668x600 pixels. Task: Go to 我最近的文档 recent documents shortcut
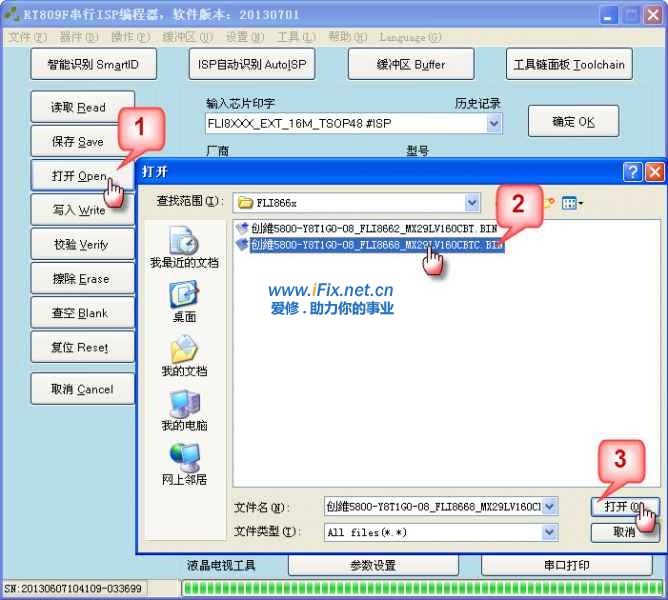(x=184, y=248)
